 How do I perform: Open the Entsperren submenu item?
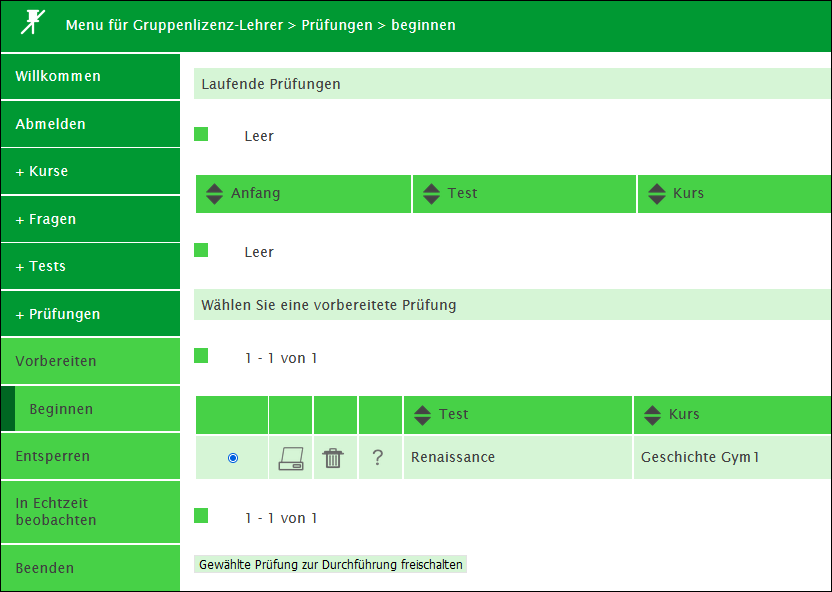[x=90, y=456]
